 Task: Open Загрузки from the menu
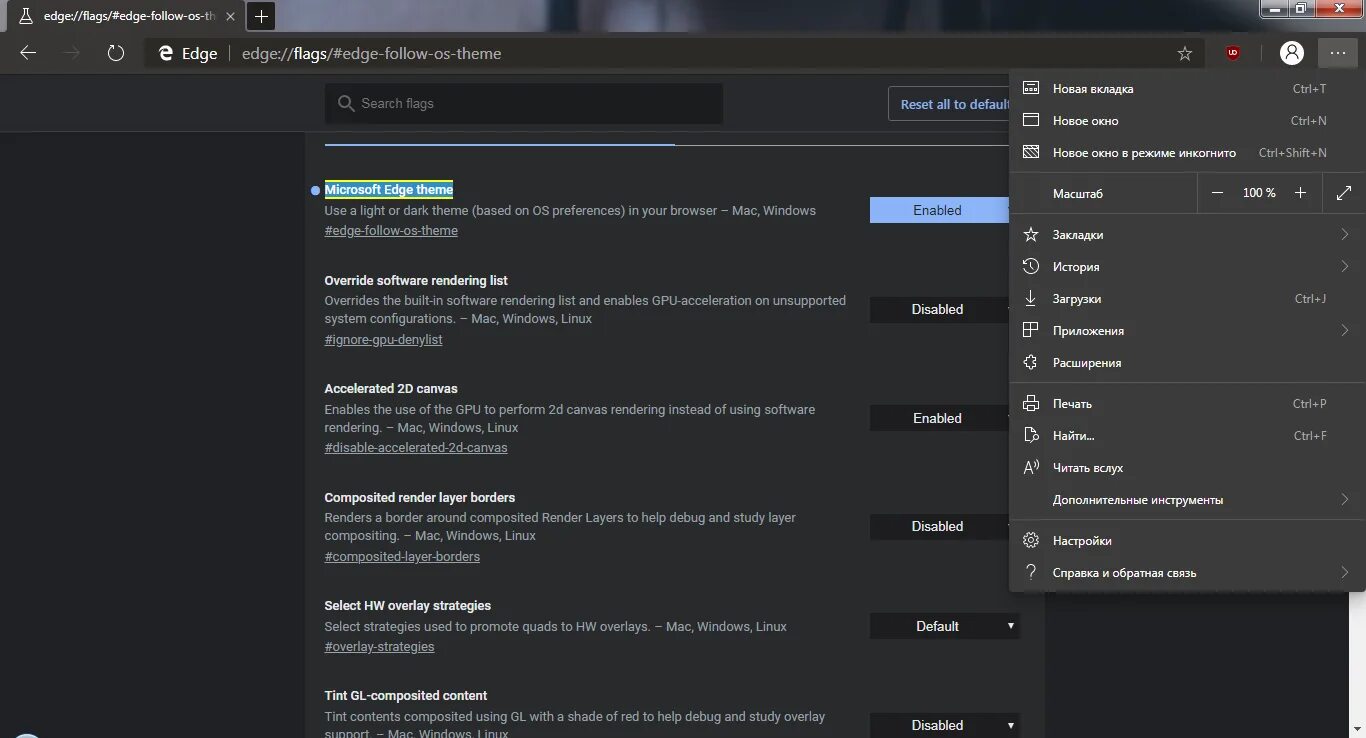tap(1187, 299)
